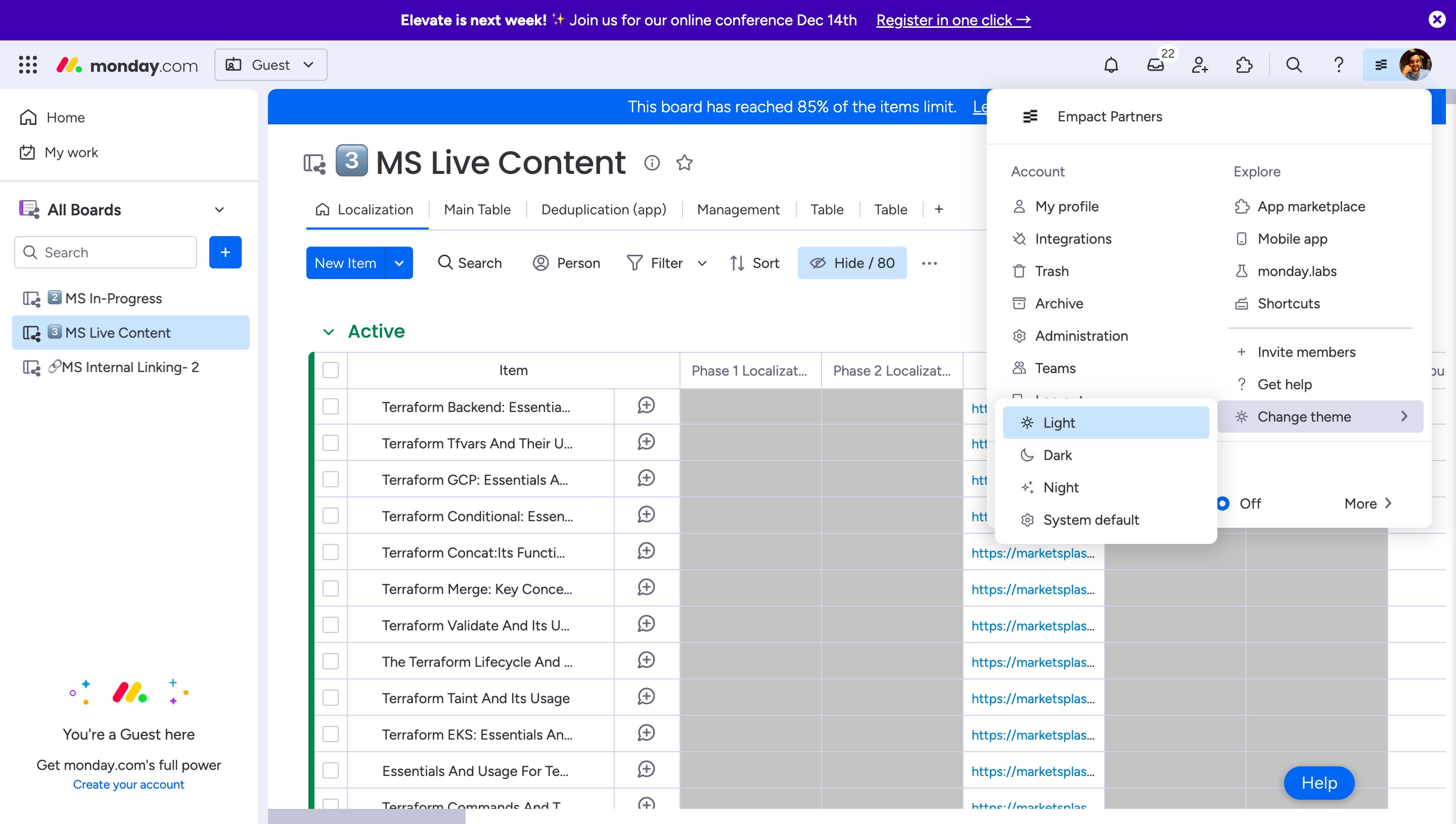This screenshot has width=1456, height=824.
Task: Click the search everything magnifier icon
Action: (x=1294, y=65)
